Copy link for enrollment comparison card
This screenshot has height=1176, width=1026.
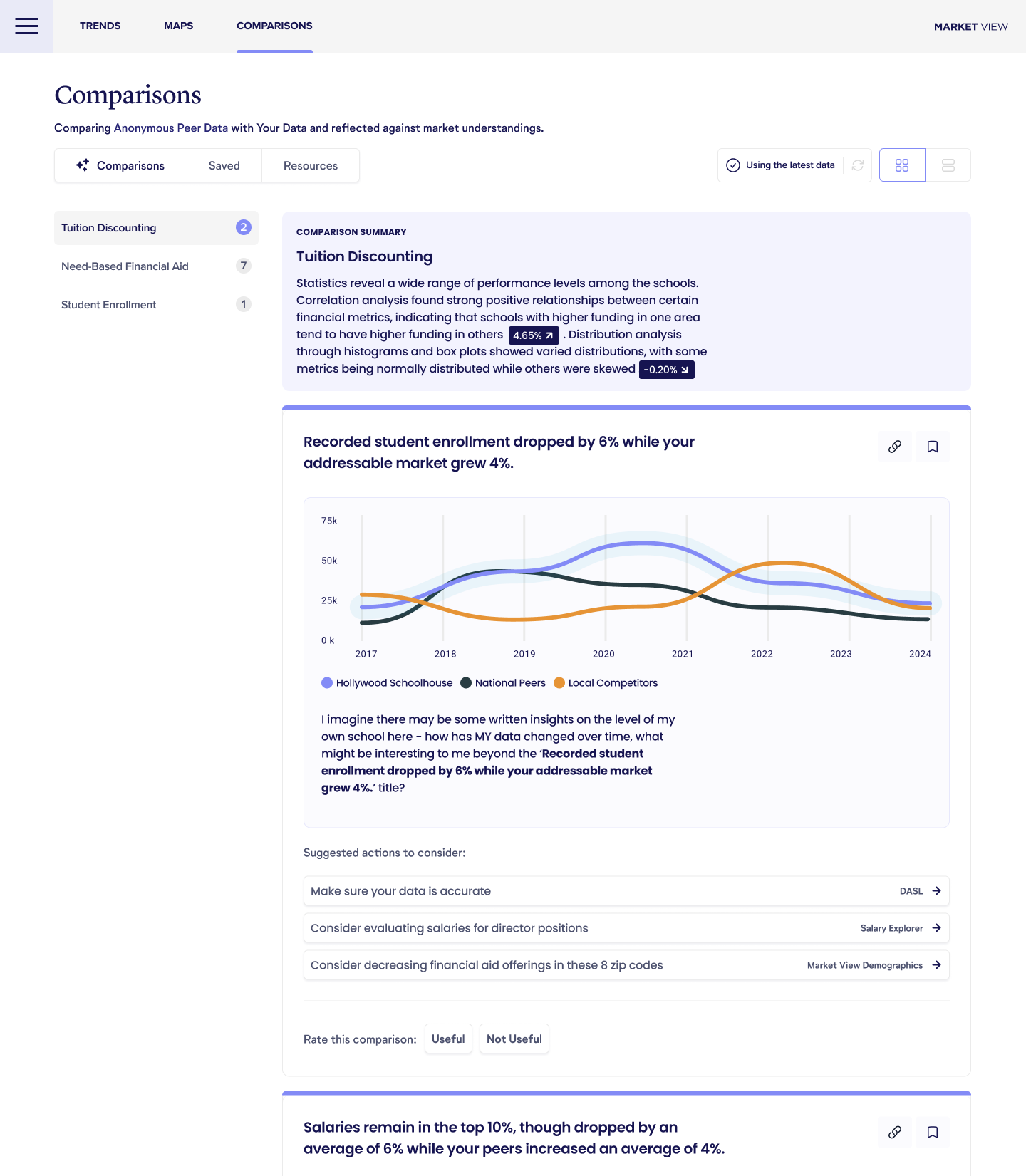click(x=895, y=447)
